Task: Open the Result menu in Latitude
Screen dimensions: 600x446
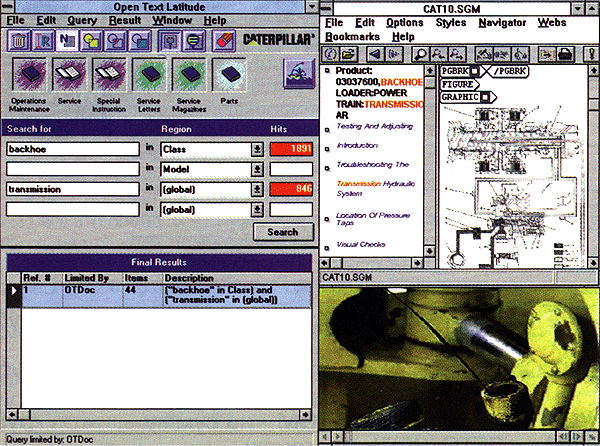Action: [125, 21]
